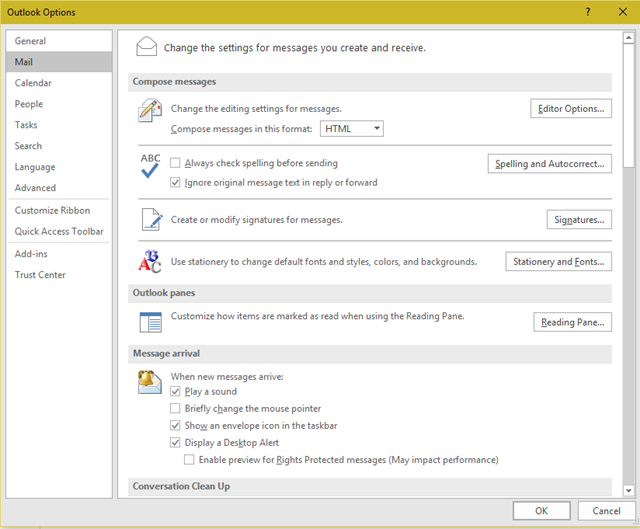The image size is (640, 529).
Task: Open the Advanced options category
Action: pyautogui.click(x=59, y=188)
